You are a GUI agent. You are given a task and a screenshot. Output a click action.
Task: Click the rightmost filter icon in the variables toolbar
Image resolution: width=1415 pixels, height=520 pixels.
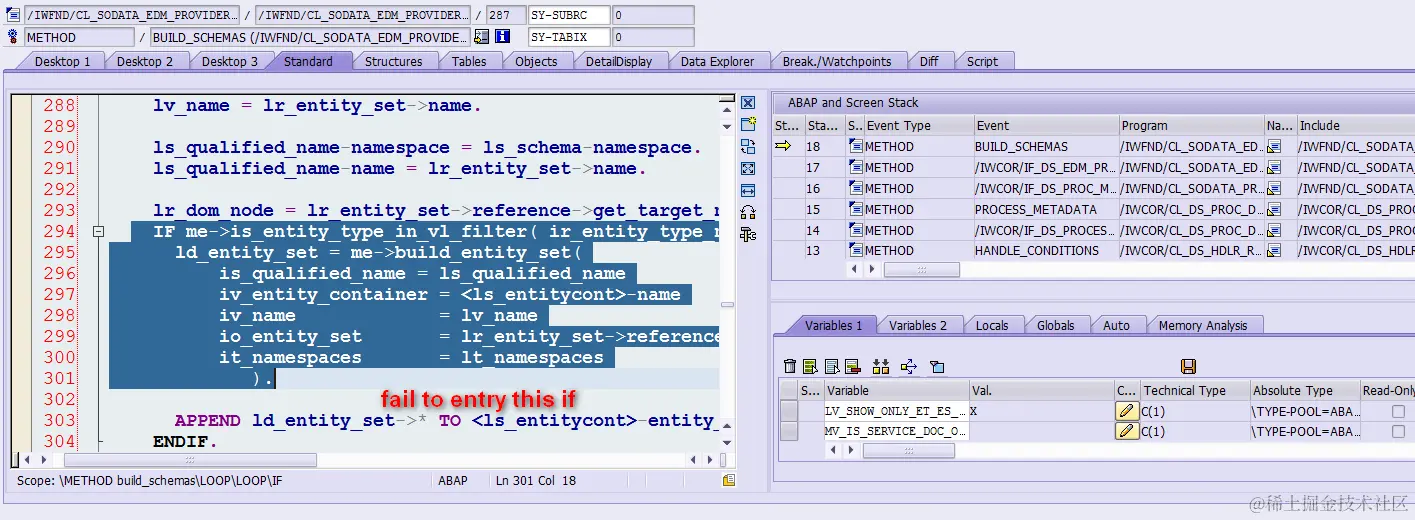point(937,367)
